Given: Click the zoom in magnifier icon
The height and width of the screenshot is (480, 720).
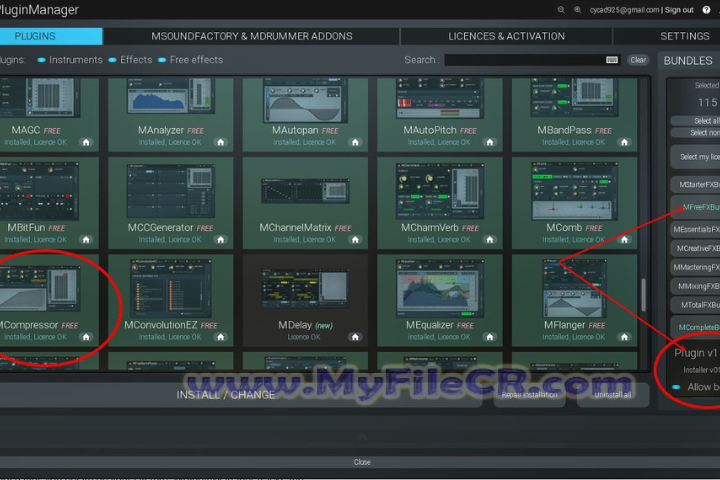Looking at the screenshot, I should (x=578, y=10).
